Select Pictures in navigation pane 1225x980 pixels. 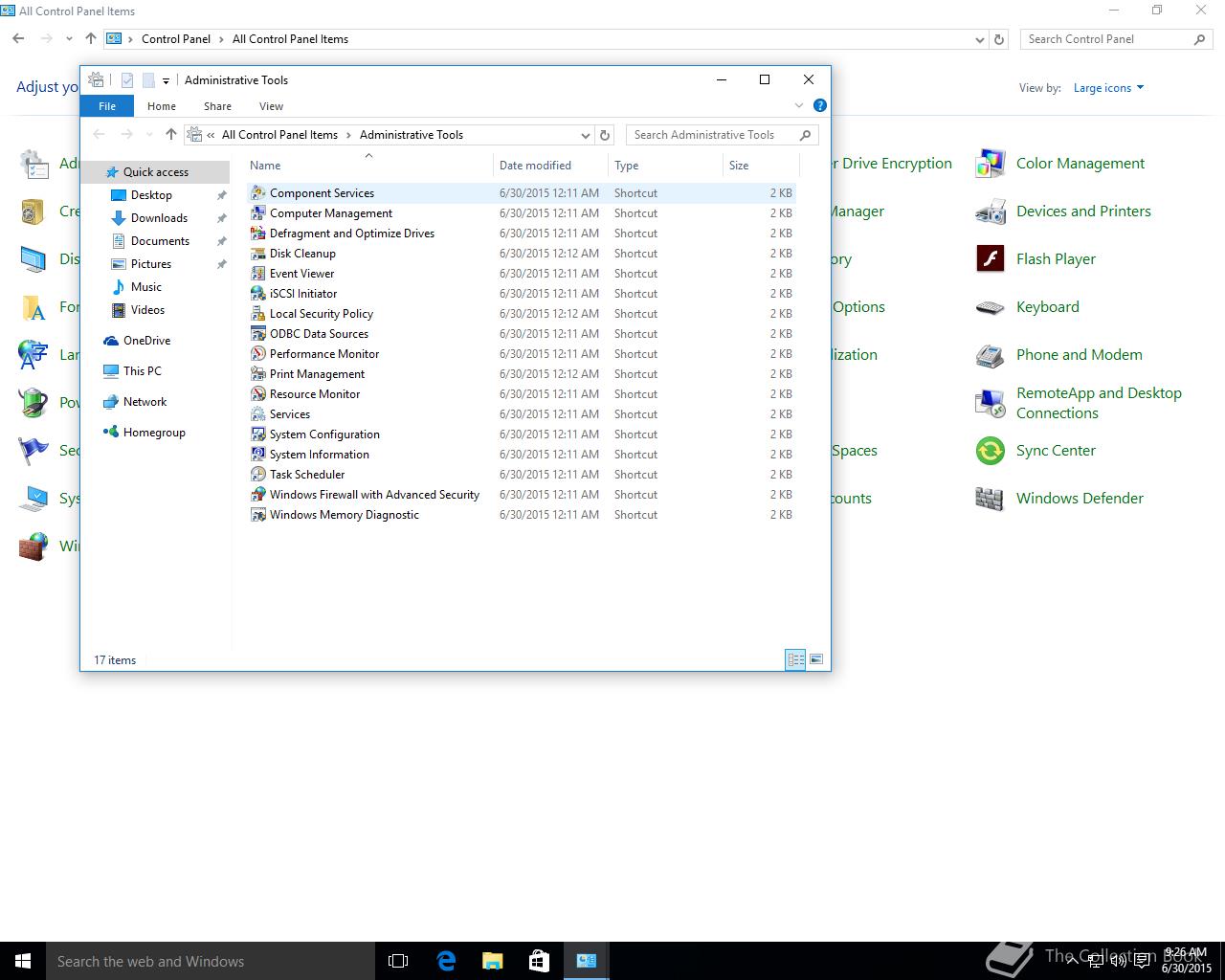click(x=151, y=264)
